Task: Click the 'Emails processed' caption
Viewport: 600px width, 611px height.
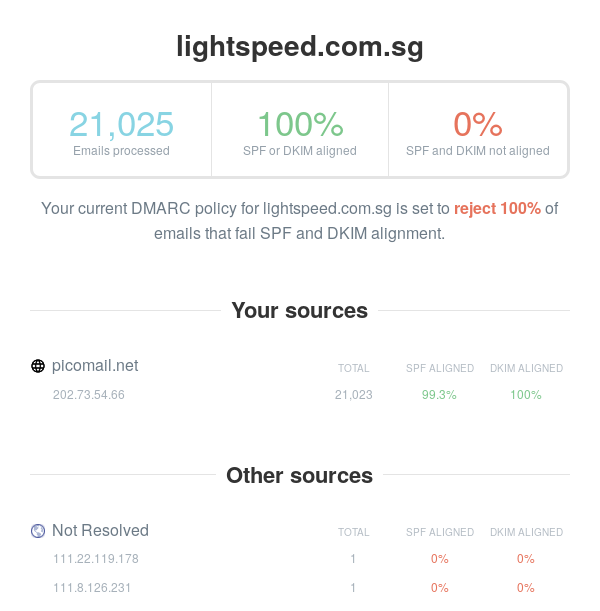Action: pos(121,151)
